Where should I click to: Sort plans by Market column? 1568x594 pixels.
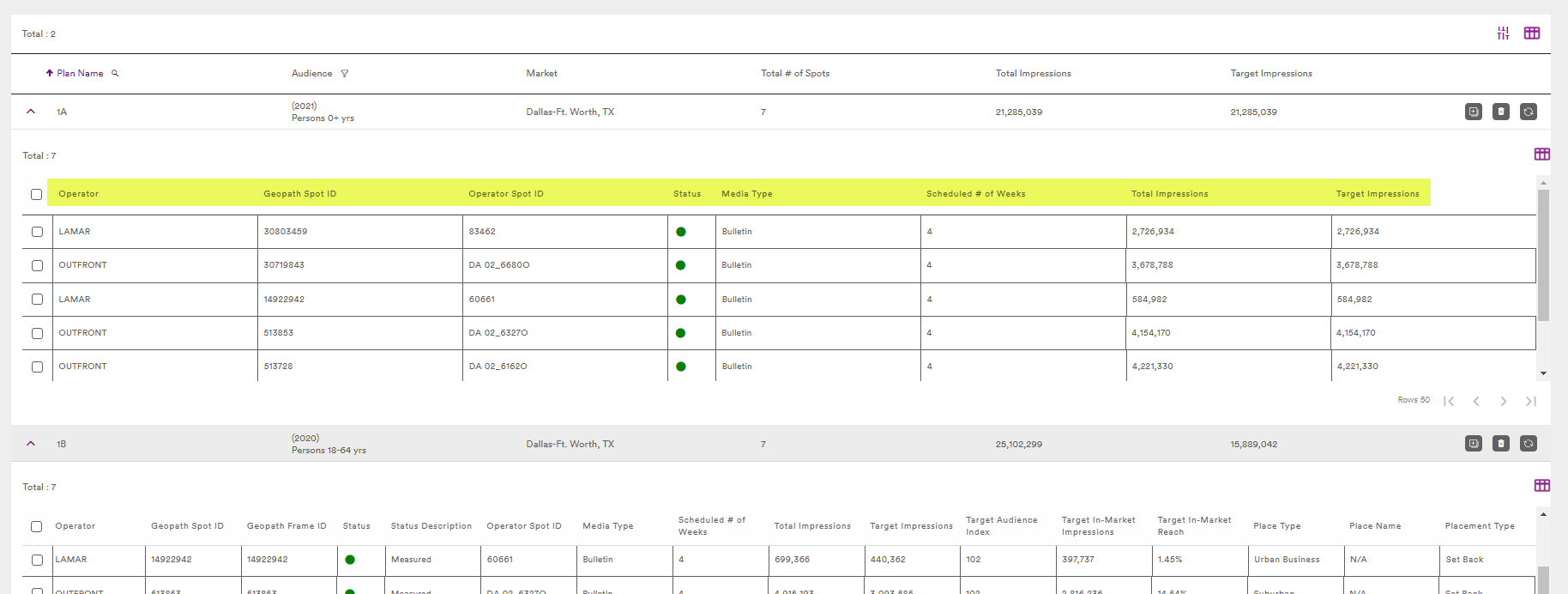(x=541, y=73)
